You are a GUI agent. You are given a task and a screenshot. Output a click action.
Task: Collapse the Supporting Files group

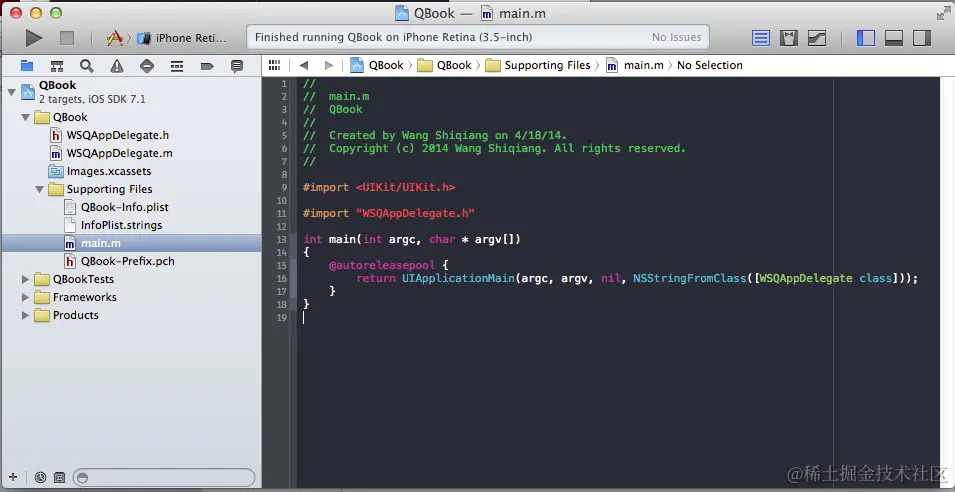40,189
